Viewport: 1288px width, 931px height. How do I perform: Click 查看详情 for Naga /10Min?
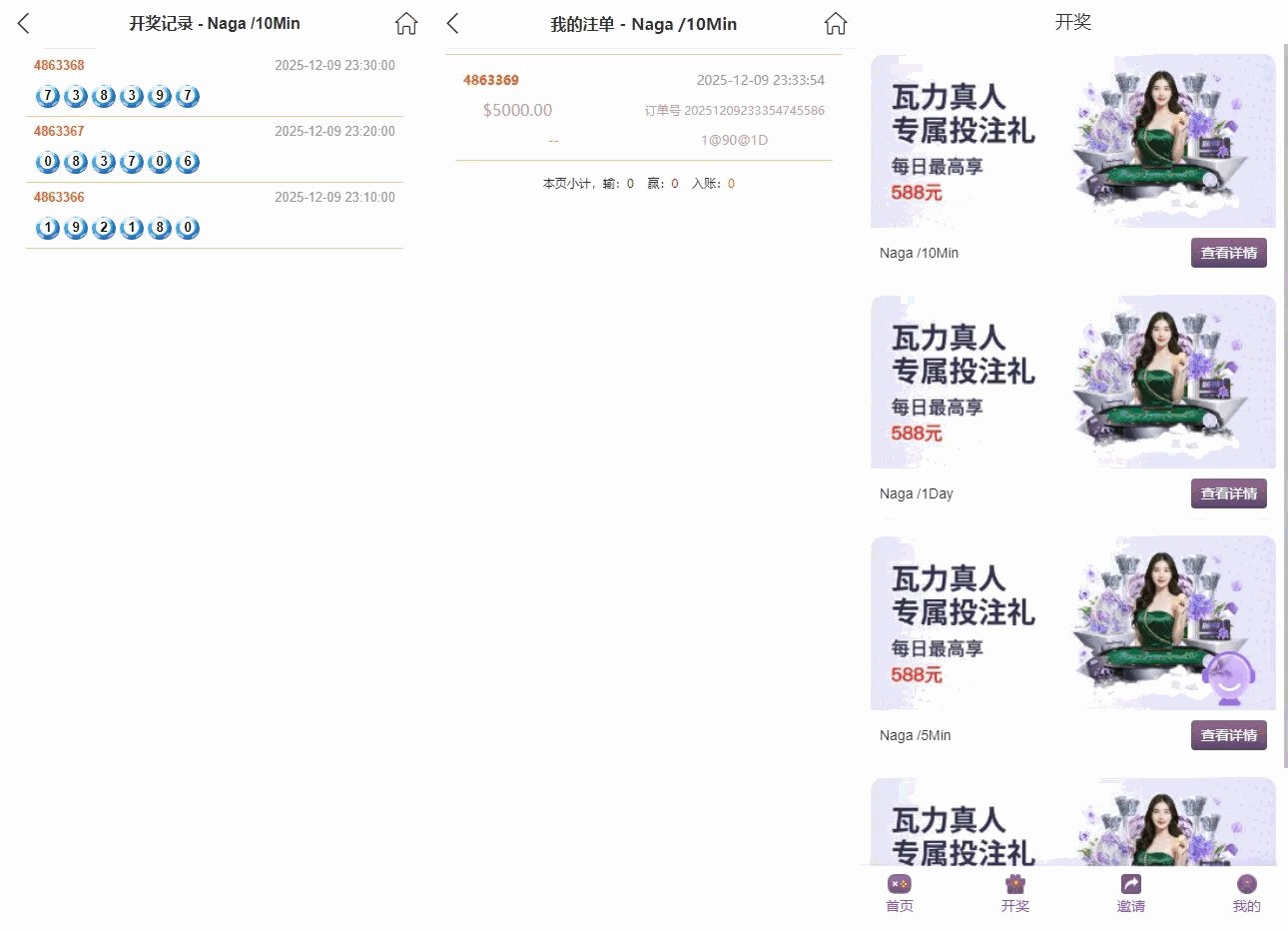(1228, 253)
